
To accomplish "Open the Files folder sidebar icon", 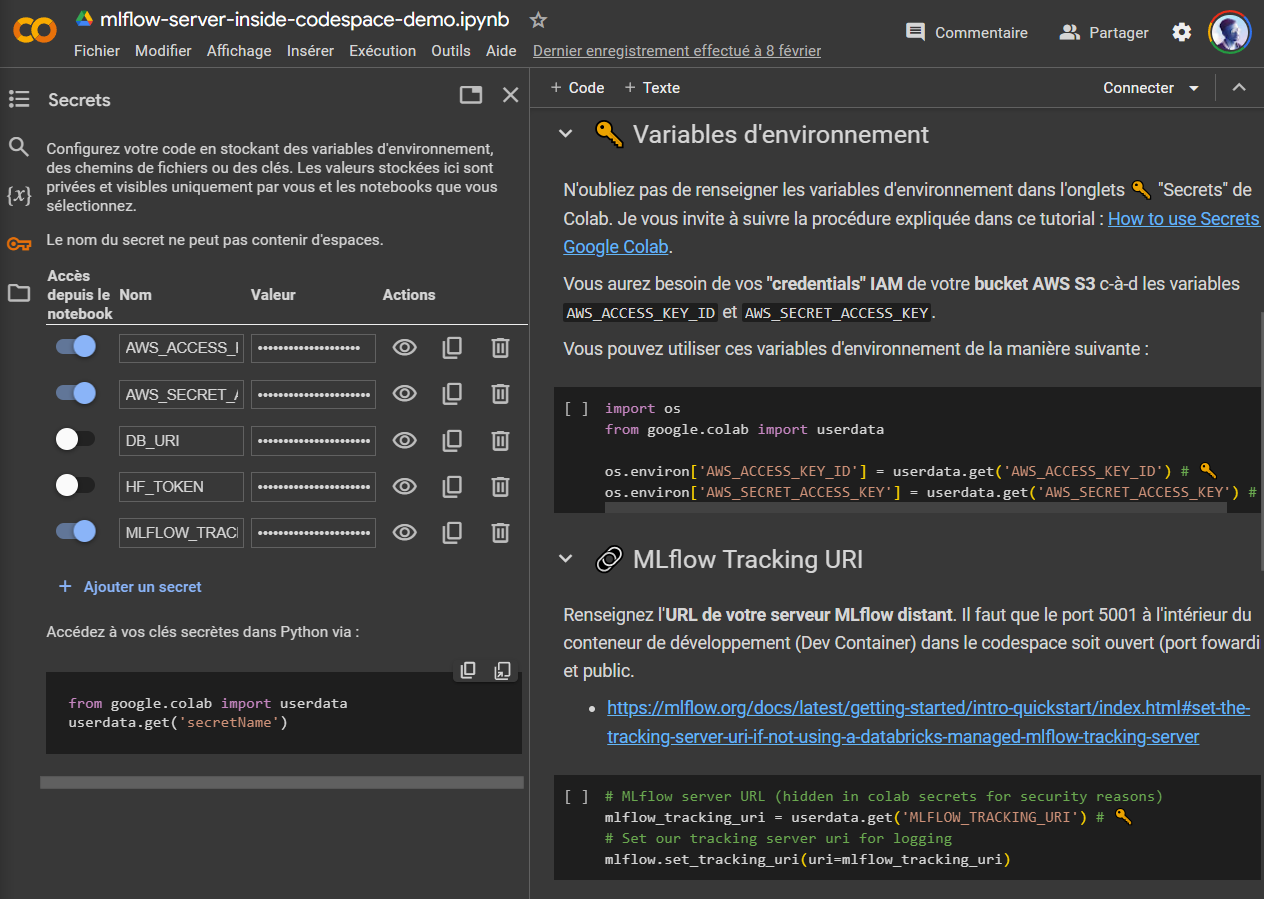I will 19,293.
